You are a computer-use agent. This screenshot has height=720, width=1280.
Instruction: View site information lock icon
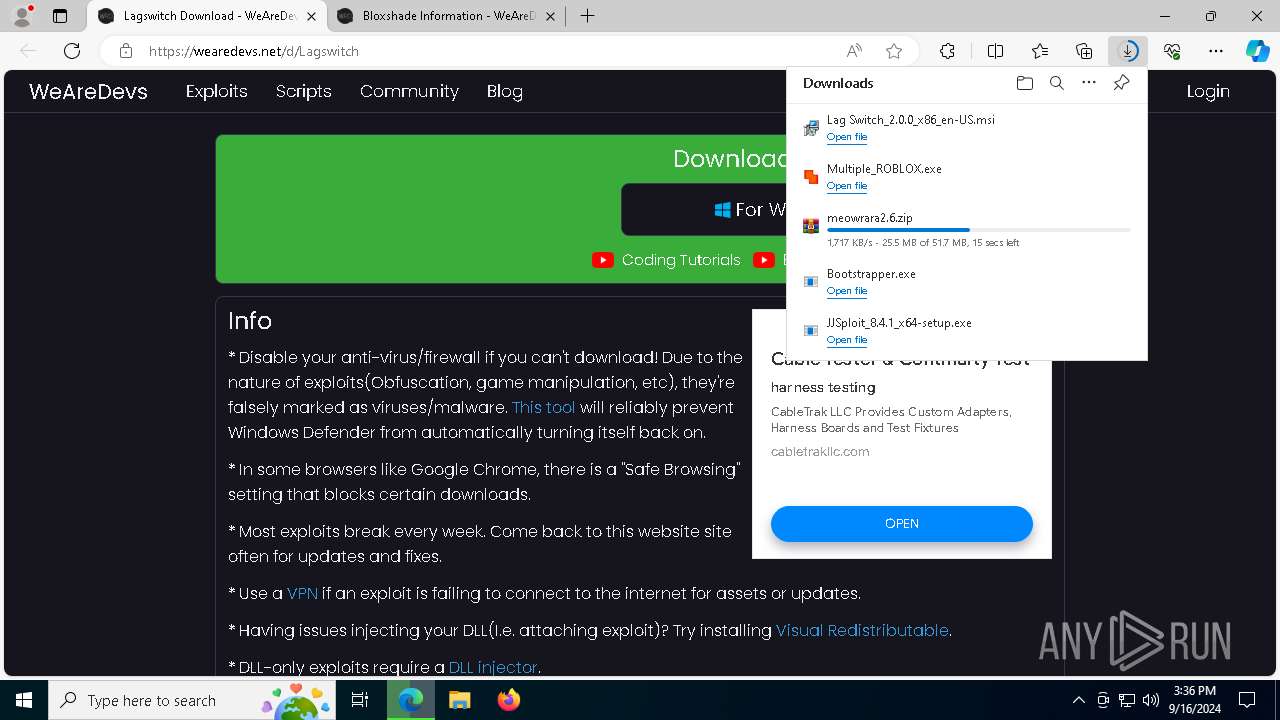pos(126,51)
